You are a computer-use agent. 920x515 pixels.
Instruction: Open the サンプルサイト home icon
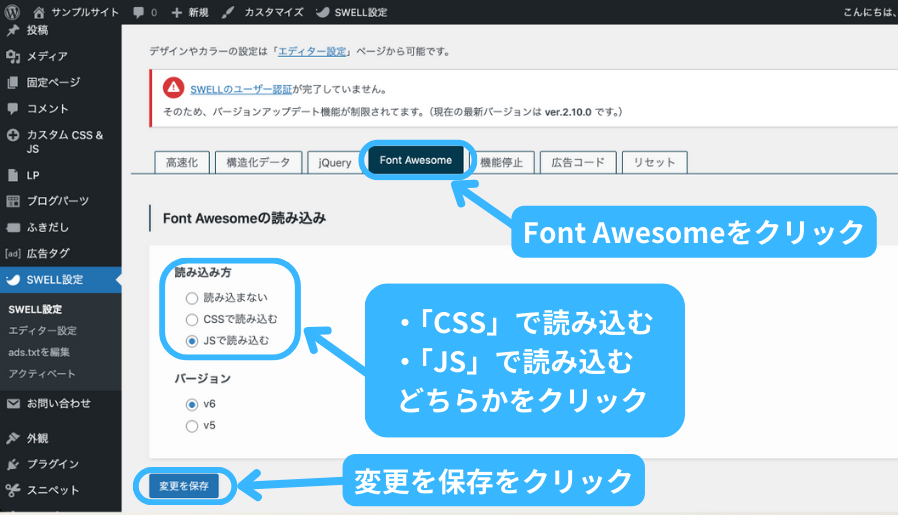point(39,12)
